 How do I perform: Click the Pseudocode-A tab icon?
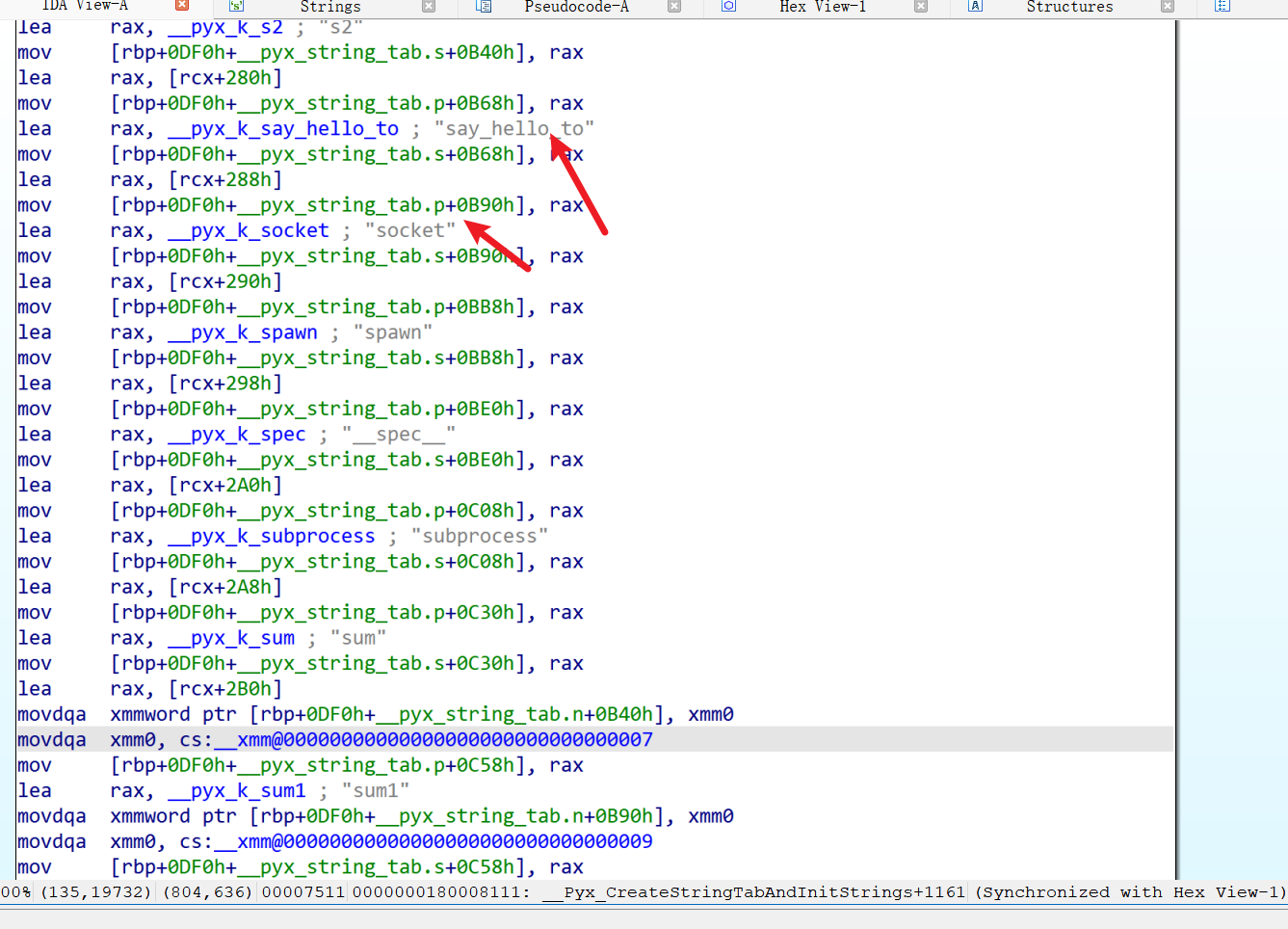(x=484, y=6)
